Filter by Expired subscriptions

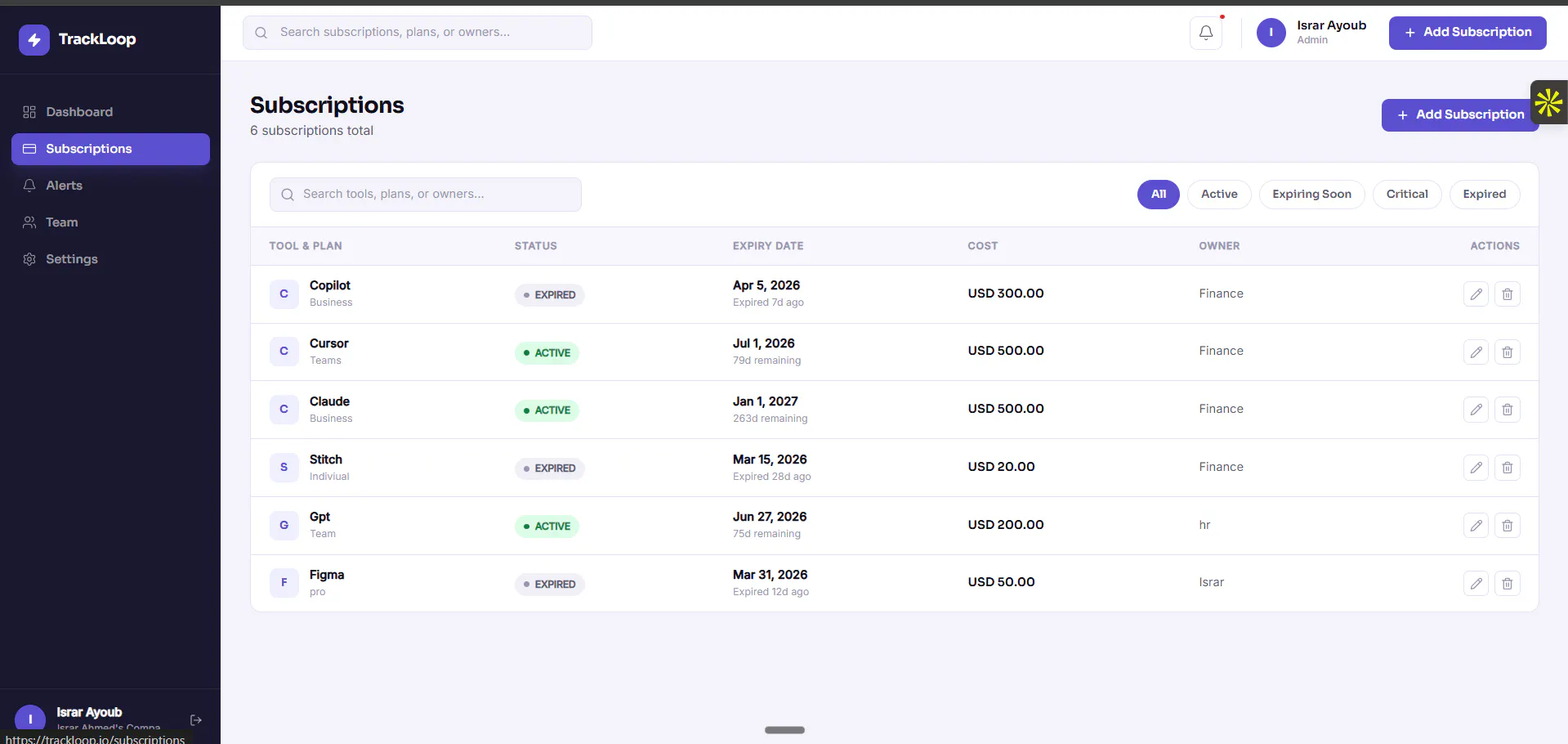point(1484,195)
